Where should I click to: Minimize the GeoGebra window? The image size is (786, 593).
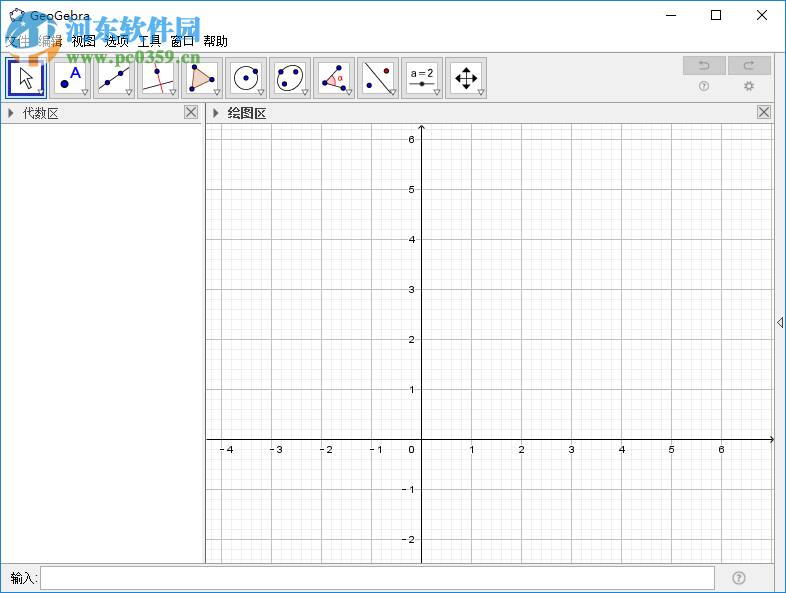point(671,16)
